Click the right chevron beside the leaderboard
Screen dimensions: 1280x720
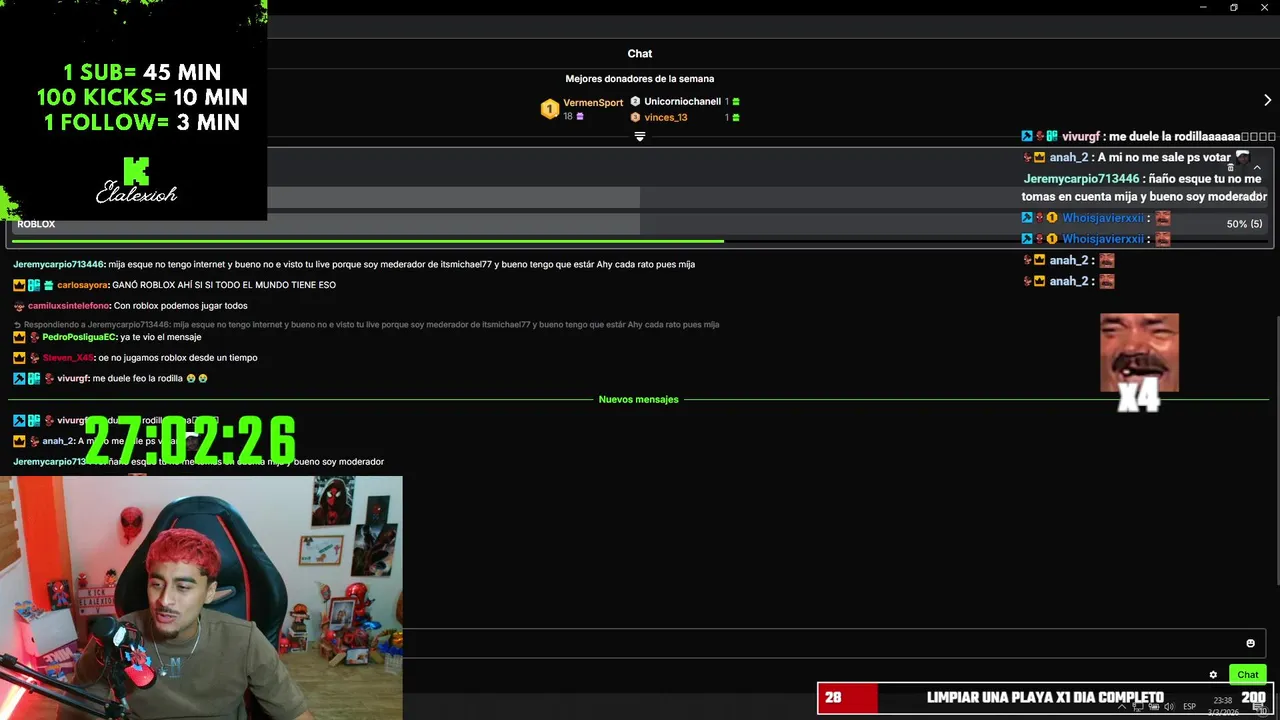pyautogui.click(x=1267, y=100)
